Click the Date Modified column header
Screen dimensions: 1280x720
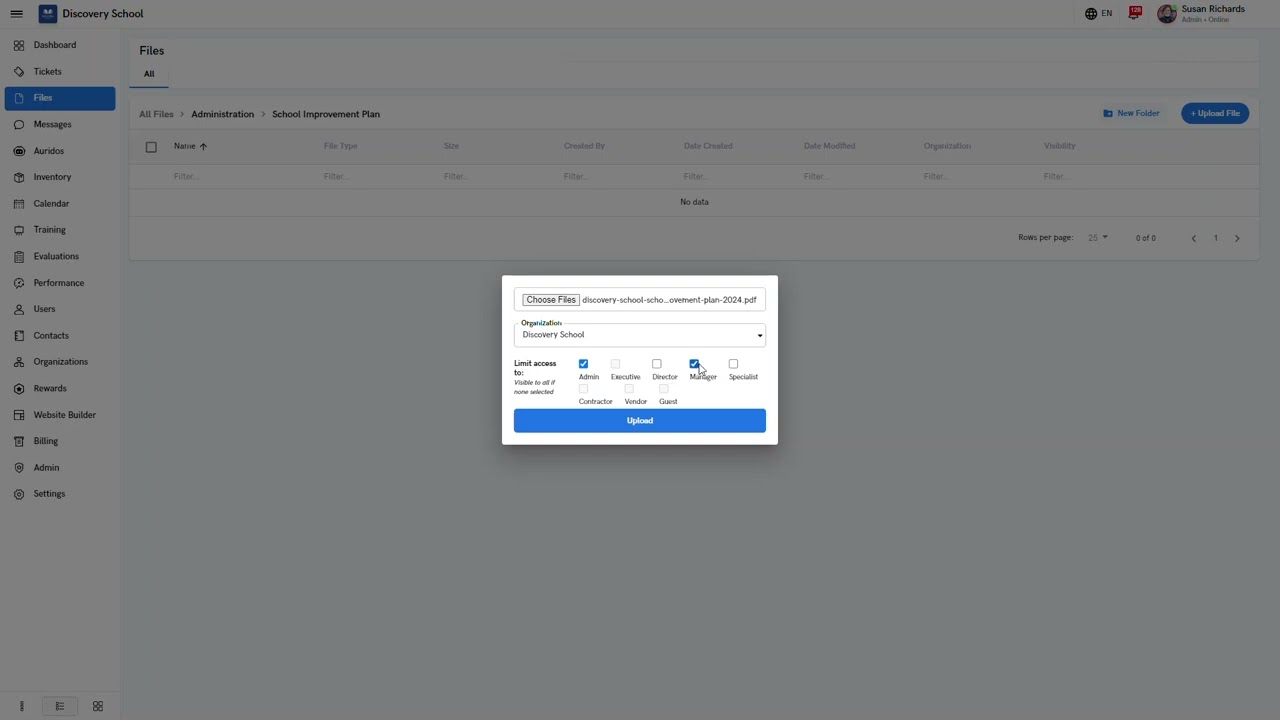(829, 146)
